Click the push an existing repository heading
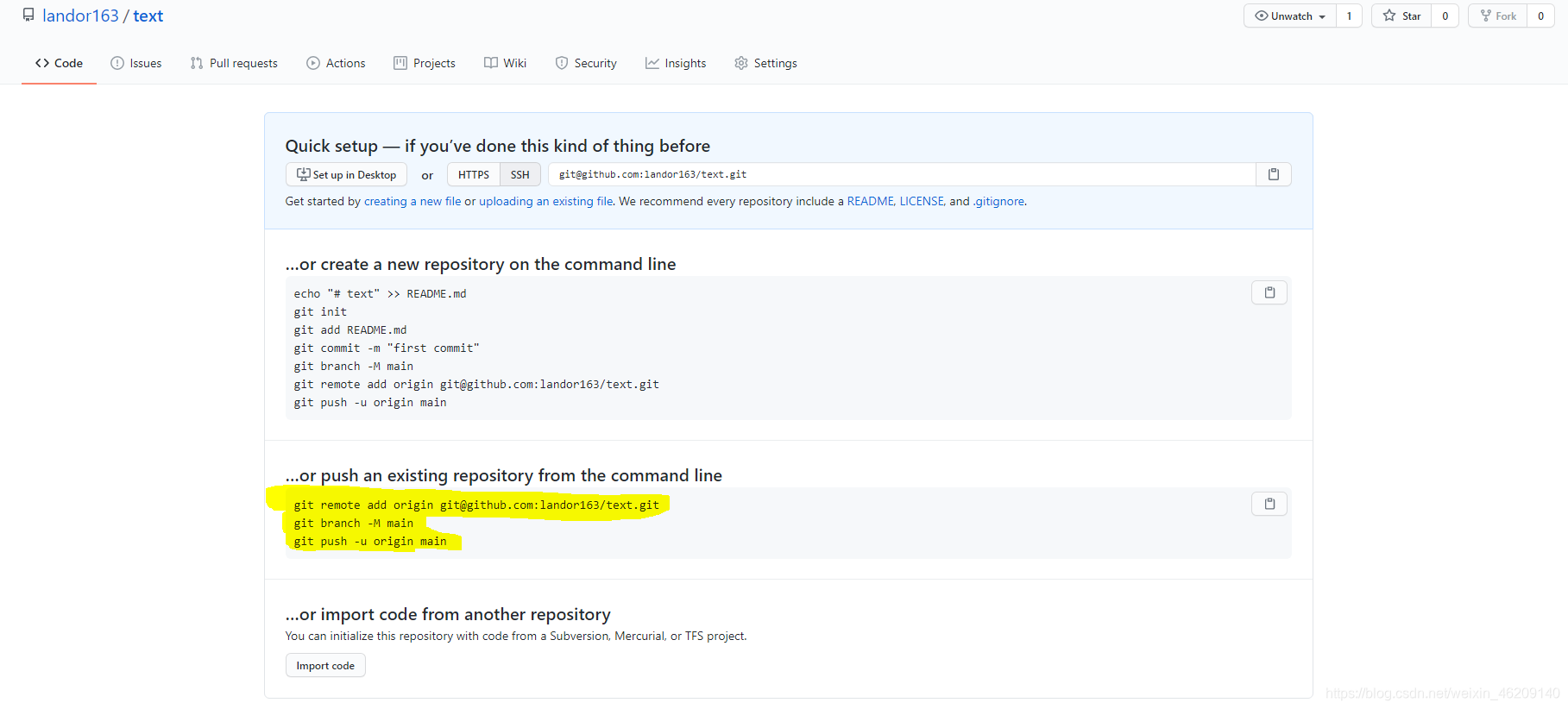The image size is (1568, 709). (x=504, y=475)
